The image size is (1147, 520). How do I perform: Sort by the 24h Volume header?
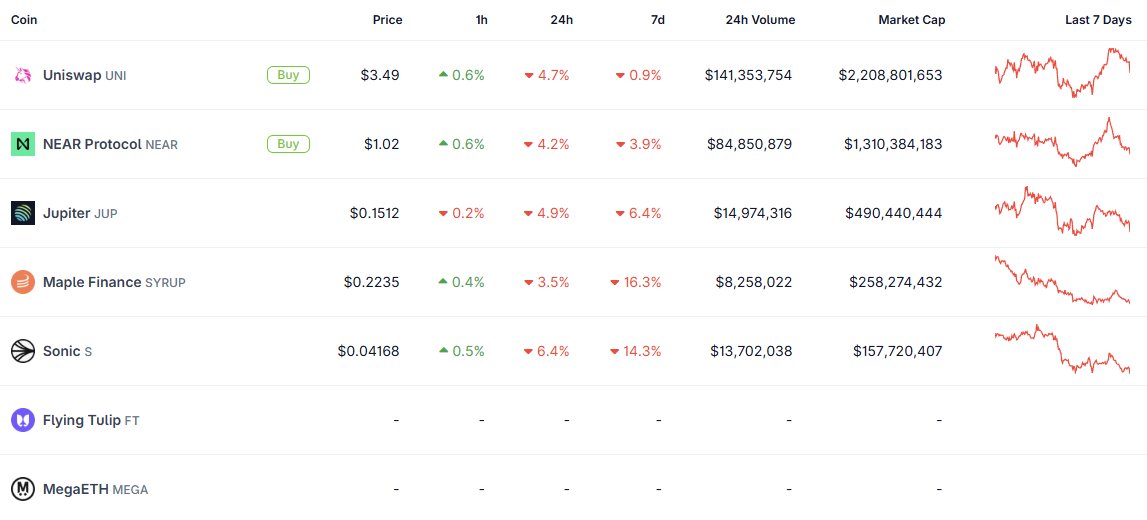pyautogui.click(x=758, y=20)
